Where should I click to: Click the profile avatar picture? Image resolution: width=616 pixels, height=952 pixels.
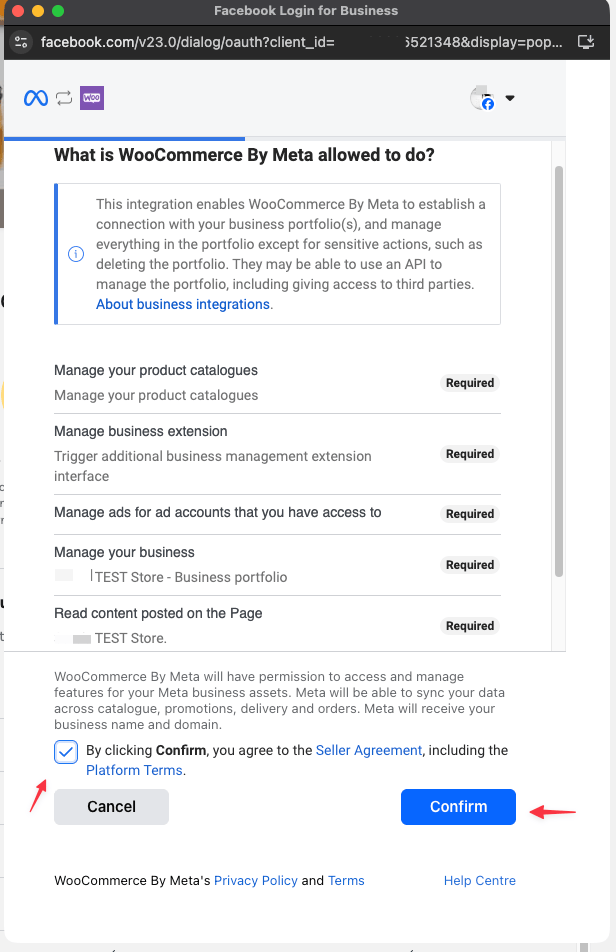point(482,98)
